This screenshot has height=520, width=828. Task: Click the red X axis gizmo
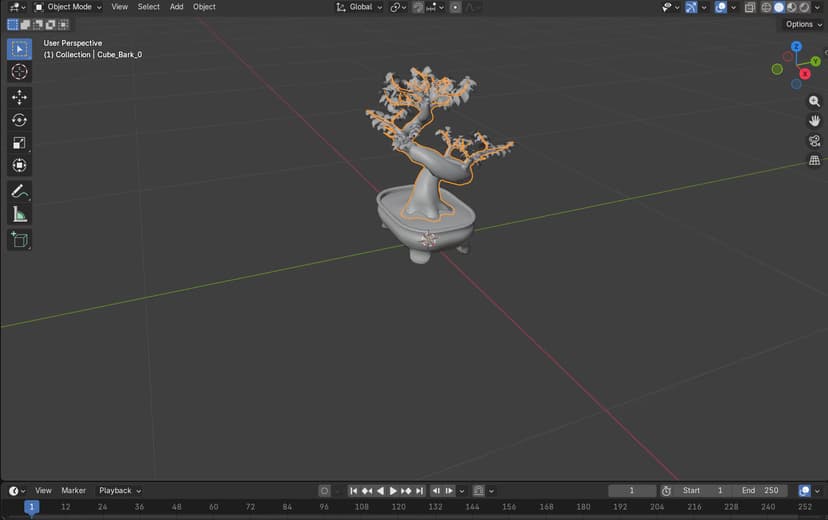point(805,74)
